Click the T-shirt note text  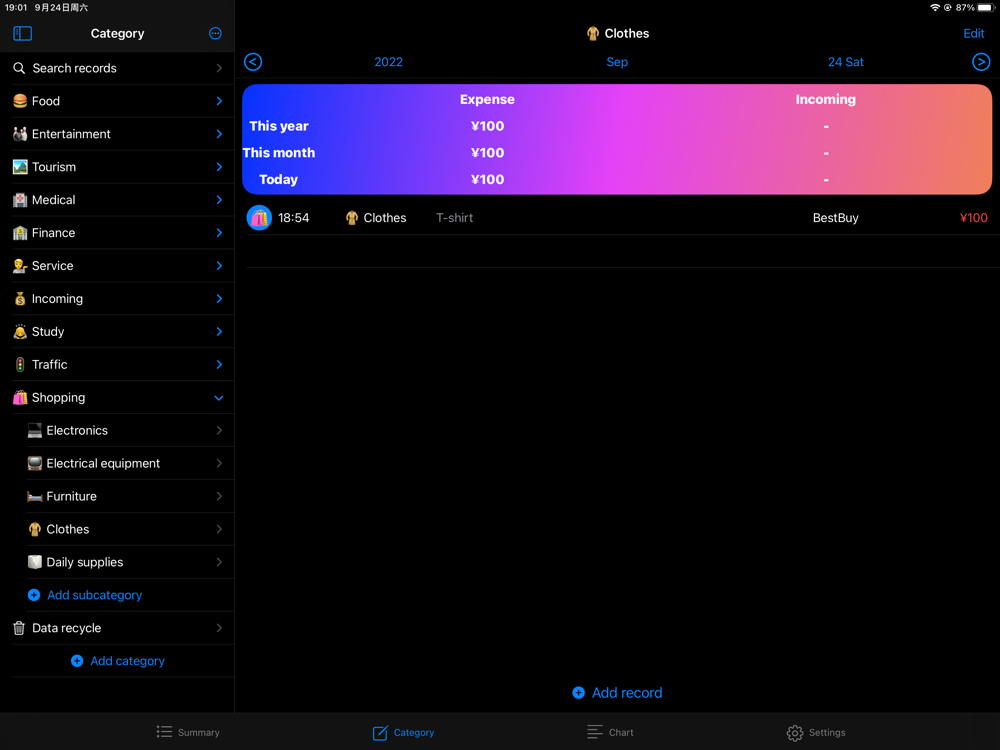454,217
